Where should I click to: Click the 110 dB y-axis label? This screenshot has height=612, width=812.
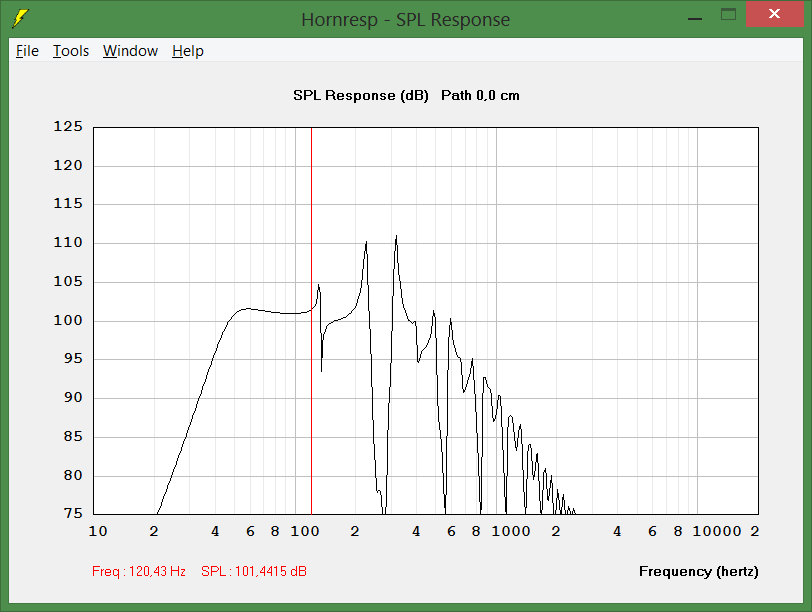pyautogui.click(x=68, y=242)
